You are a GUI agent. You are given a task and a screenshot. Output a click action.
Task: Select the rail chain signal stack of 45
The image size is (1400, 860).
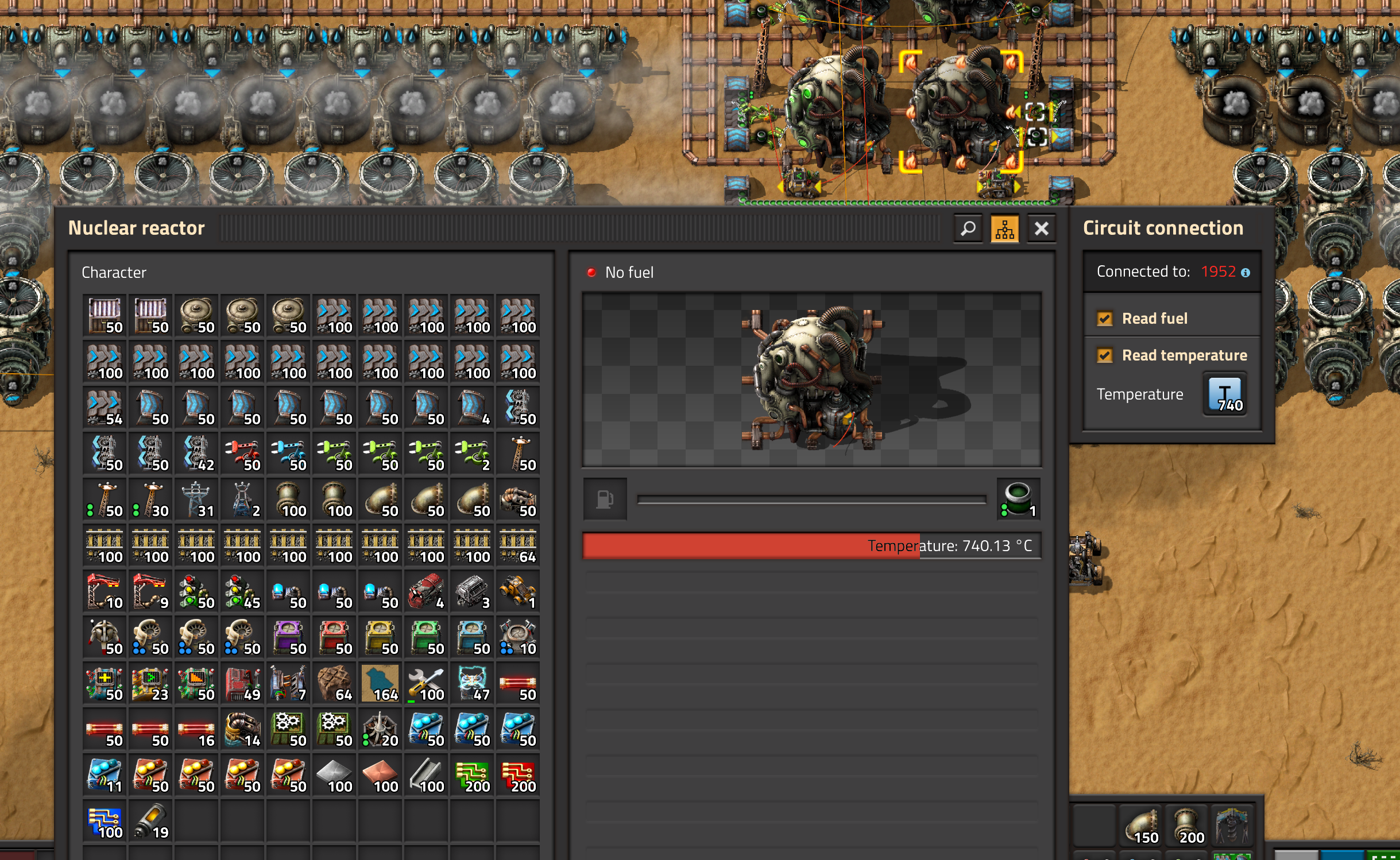[x=242, y=591]
